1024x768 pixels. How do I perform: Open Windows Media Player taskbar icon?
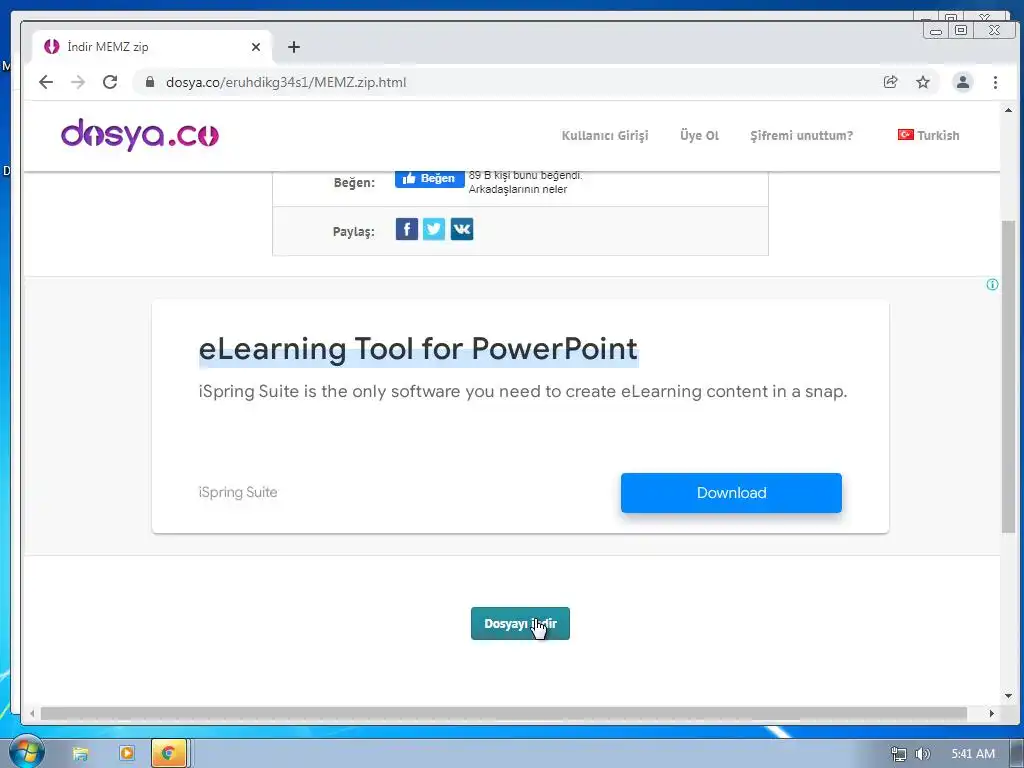127,753
